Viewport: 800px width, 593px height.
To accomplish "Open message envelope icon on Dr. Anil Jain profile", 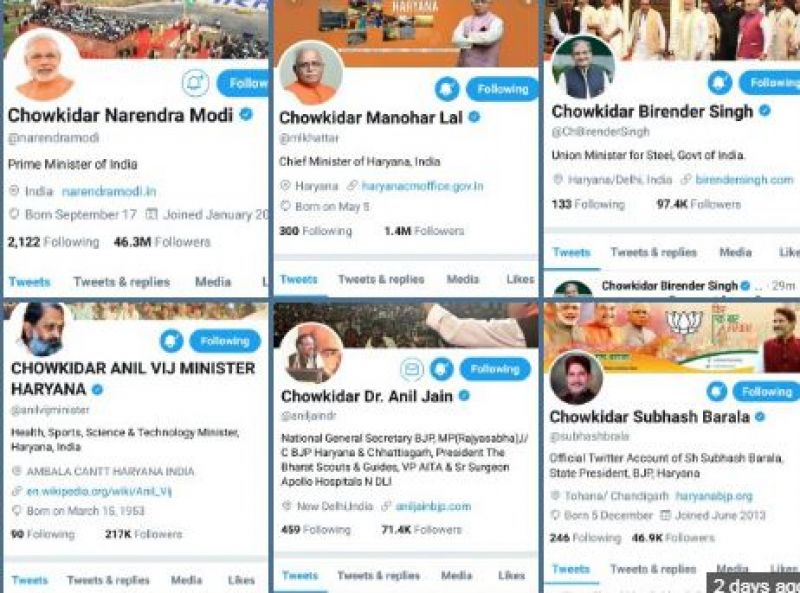I will pos(412,368).
